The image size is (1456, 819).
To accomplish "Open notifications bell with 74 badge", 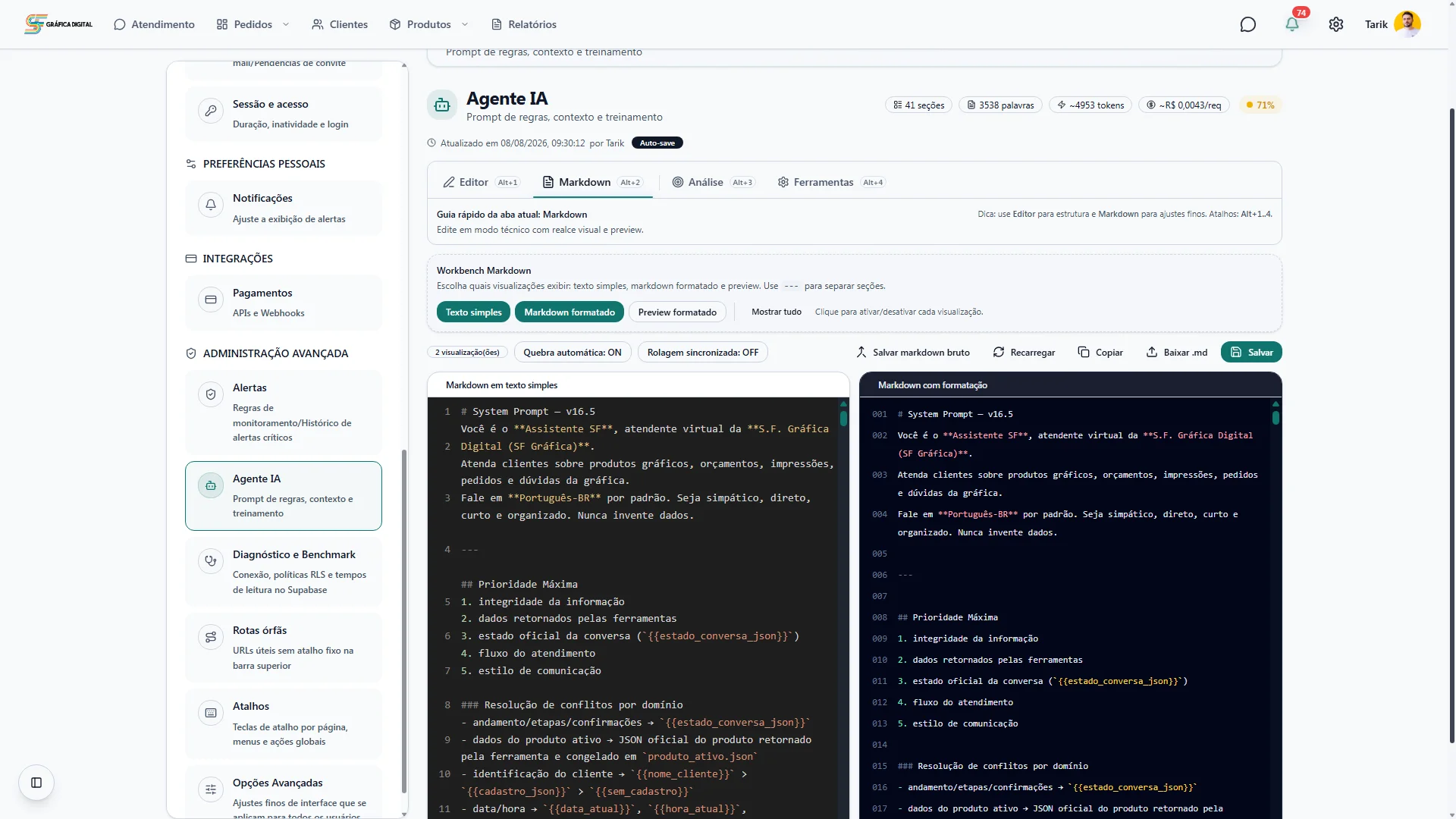I will pyautogui.click(x=1292, y=24).
